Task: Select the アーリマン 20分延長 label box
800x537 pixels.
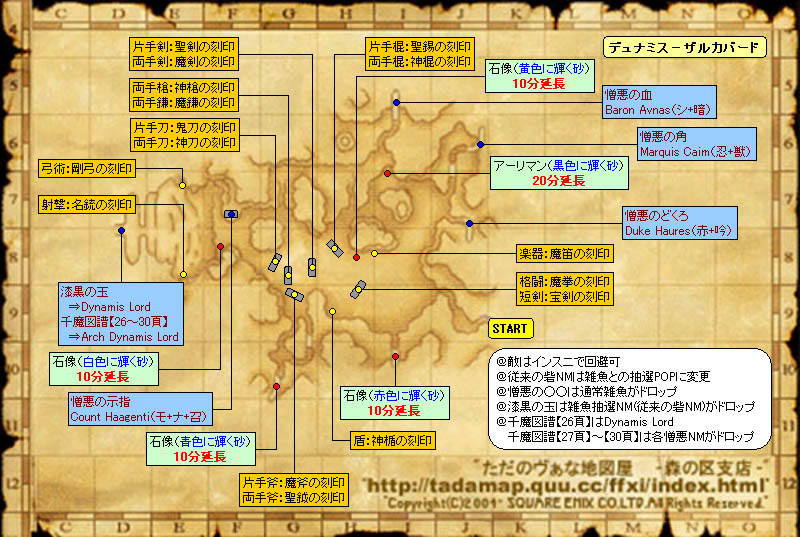Action: click(x=558, y=173)
